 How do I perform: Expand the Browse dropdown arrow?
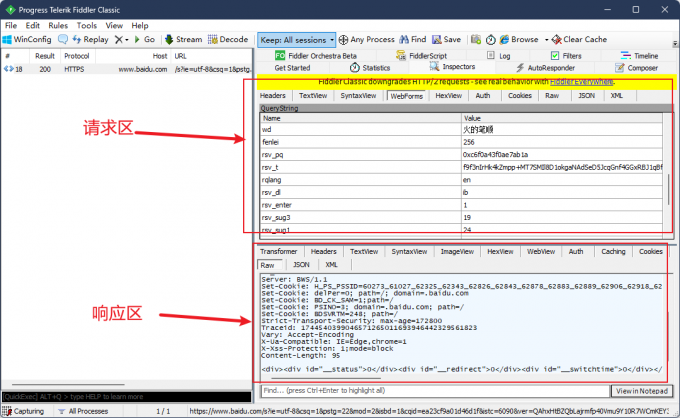tap(546, 39)
